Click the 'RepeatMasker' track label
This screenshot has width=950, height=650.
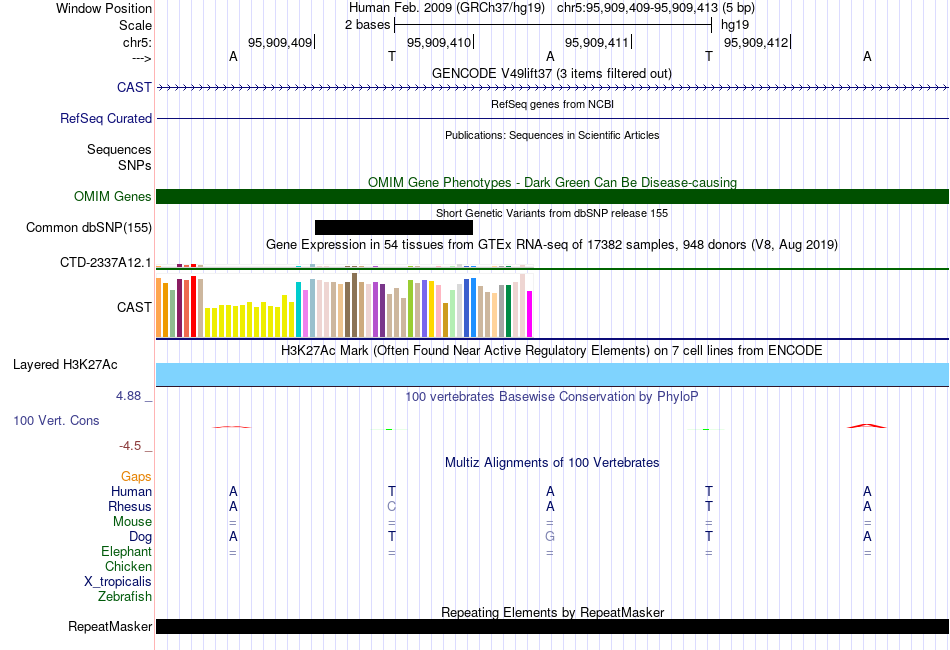tap(110, 626)
